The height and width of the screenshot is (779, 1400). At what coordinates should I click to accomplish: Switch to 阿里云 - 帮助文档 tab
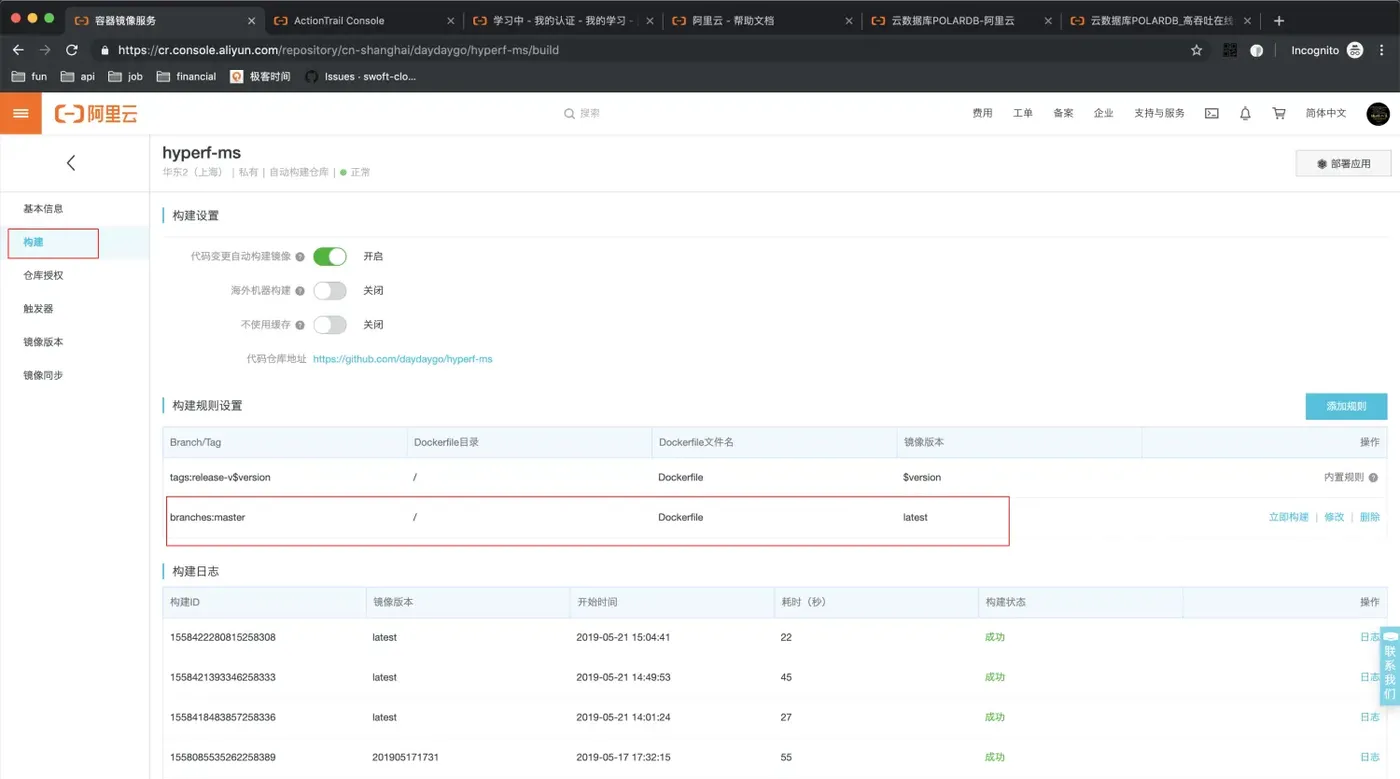pos(760,20)
